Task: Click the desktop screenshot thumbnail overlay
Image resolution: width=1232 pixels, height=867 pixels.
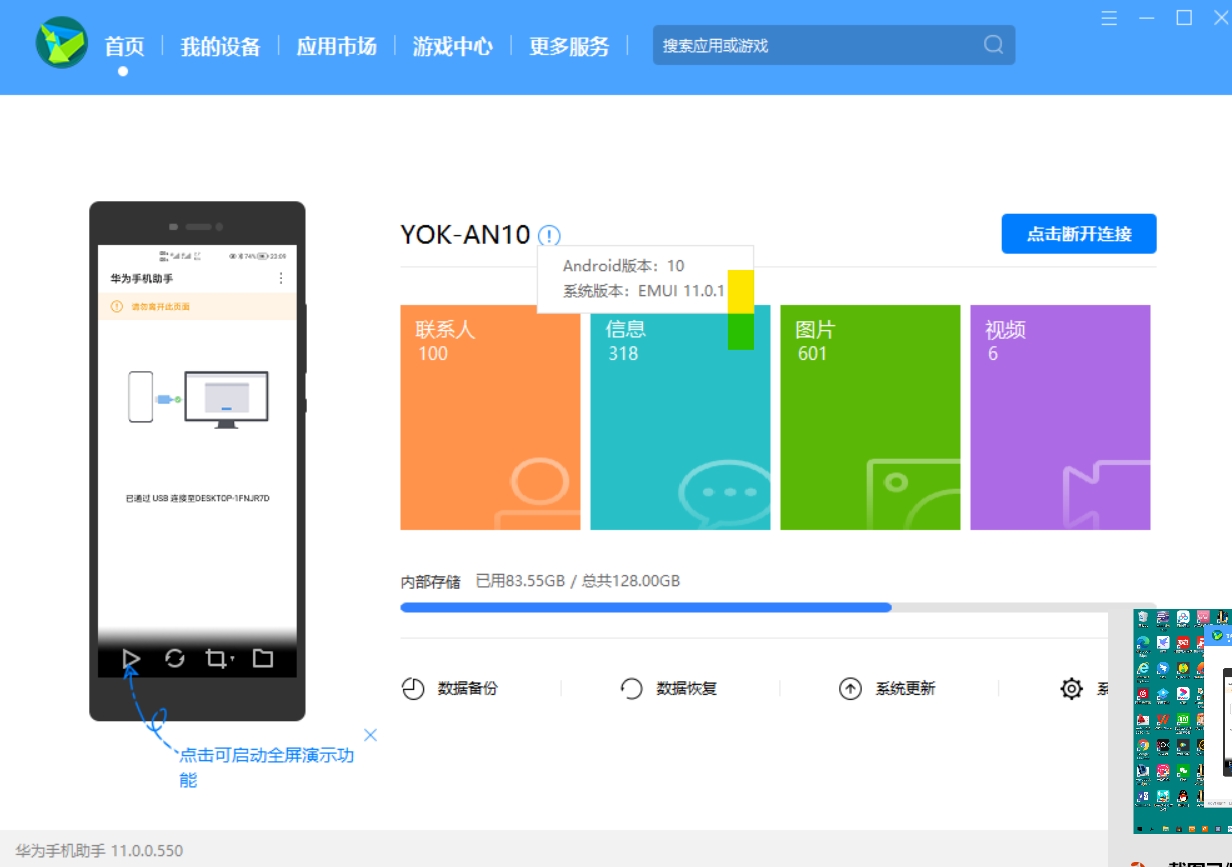Action: point(1182,721)
